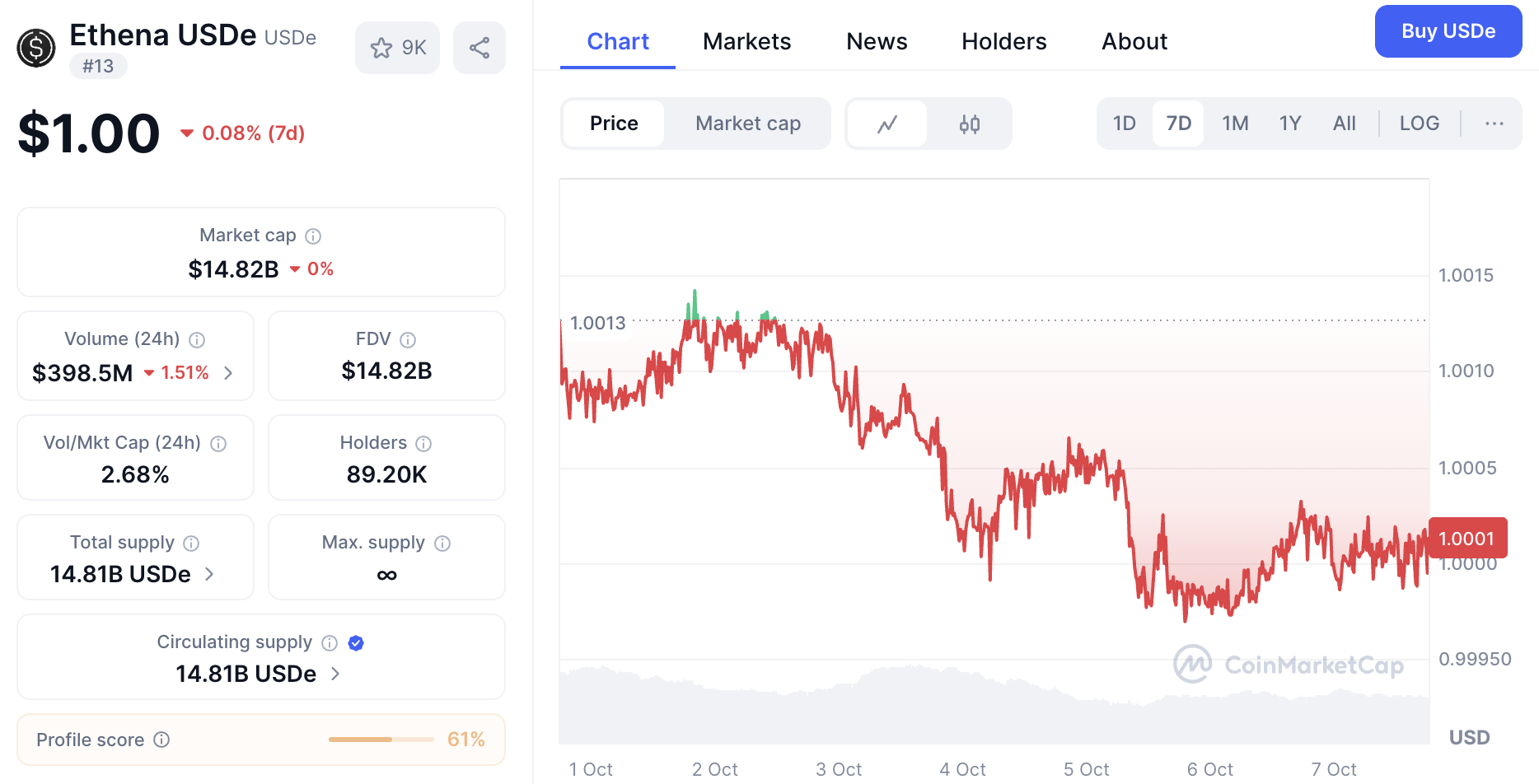Open the Holders tab

pyautogui.click(x=1003, y=41)
